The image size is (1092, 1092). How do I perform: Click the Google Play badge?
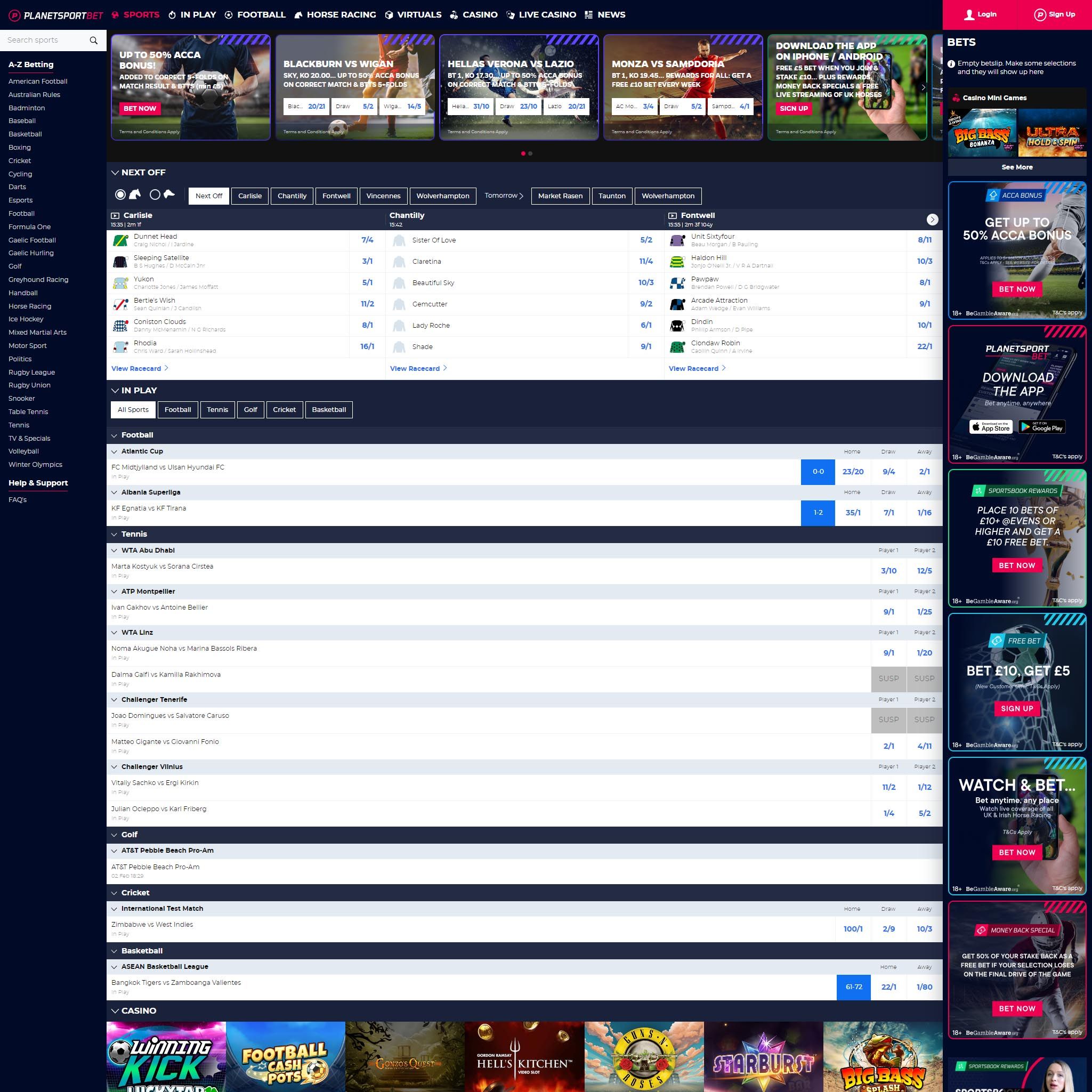pyautogui.click(x=1041, y=427)
